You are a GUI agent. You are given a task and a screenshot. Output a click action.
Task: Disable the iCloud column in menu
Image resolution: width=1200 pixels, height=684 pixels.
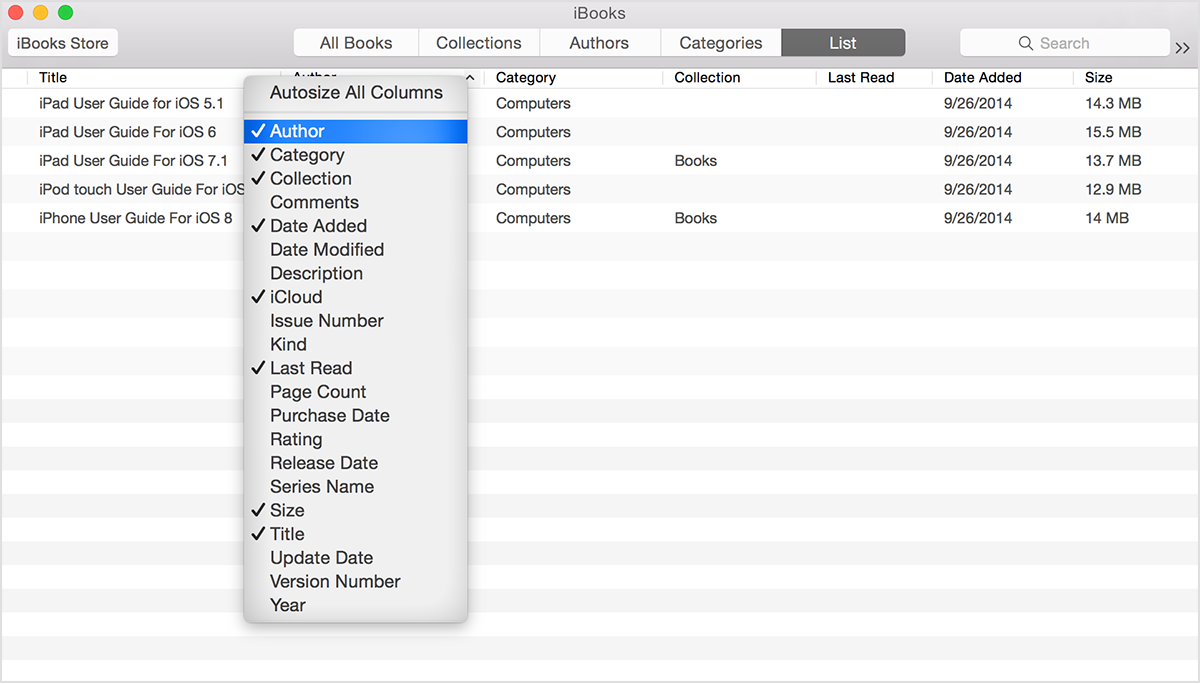pyautogui.click(x=355, y=297)
